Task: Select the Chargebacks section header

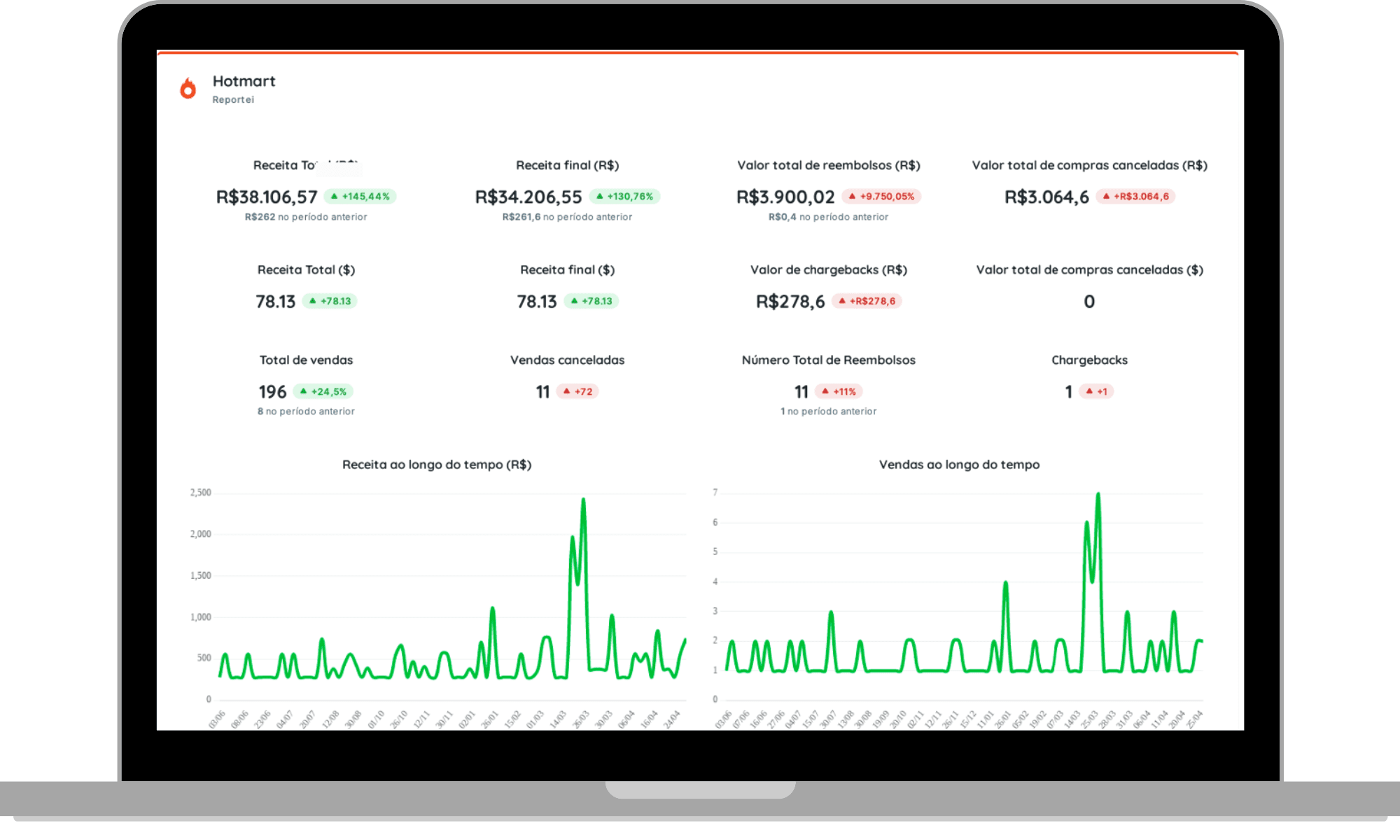Action: 1089,360
